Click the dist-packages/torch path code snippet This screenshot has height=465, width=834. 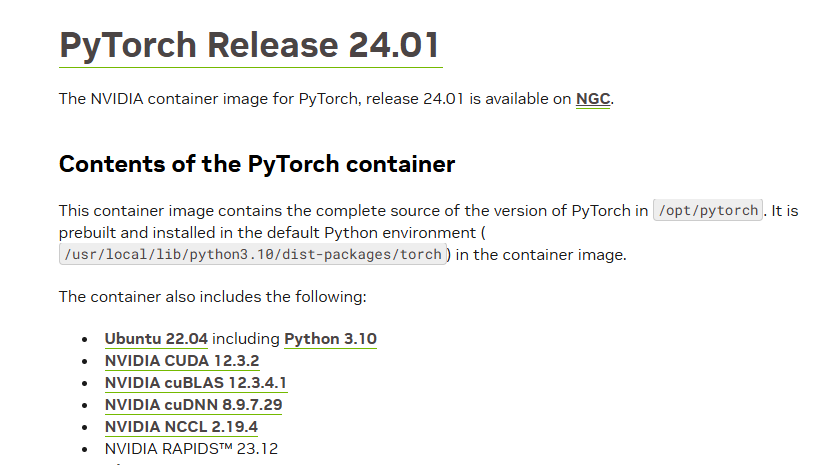point(253,254)
